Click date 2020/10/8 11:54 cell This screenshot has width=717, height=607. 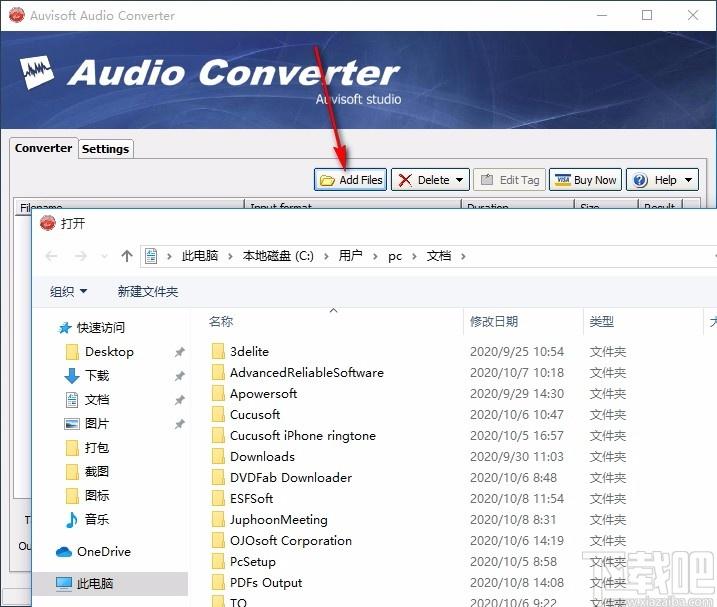tap(517, 499)
